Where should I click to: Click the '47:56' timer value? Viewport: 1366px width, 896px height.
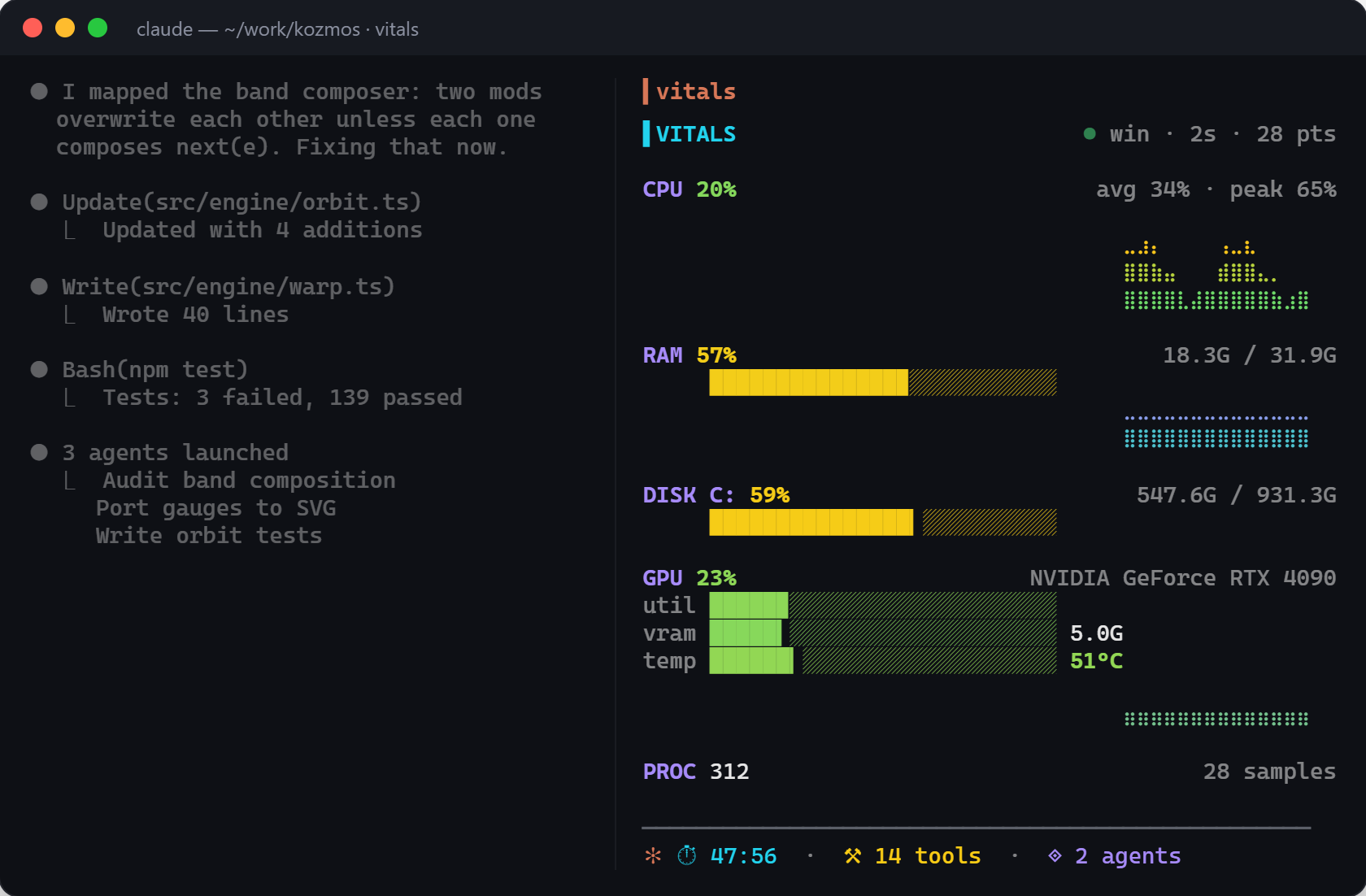pyautogui.click(x=743, y=855)
